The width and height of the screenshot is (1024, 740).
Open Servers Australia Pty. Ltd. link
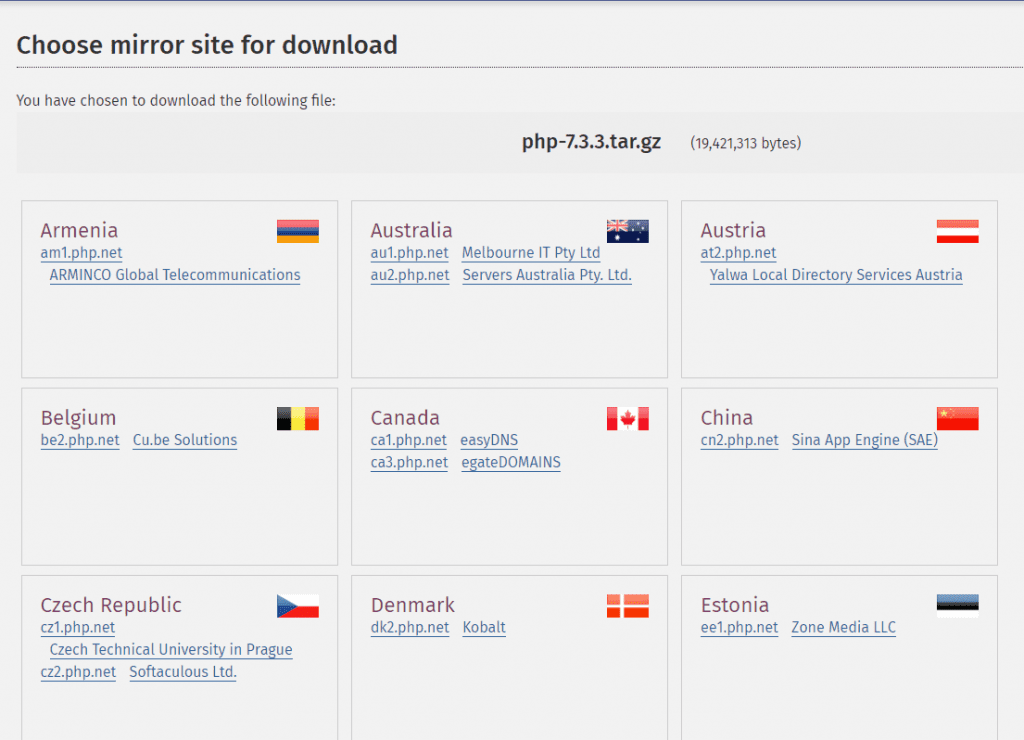point(547,276)
